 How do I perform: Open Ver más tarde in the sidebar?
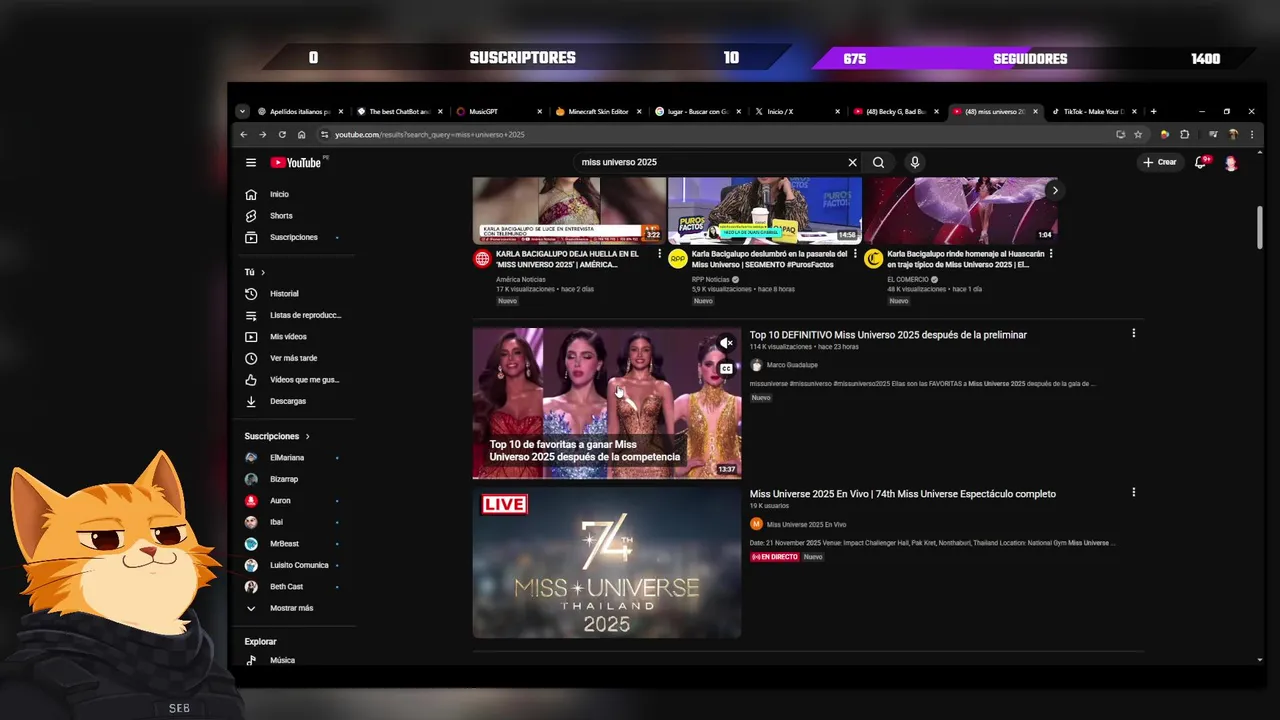click(292, 358)
